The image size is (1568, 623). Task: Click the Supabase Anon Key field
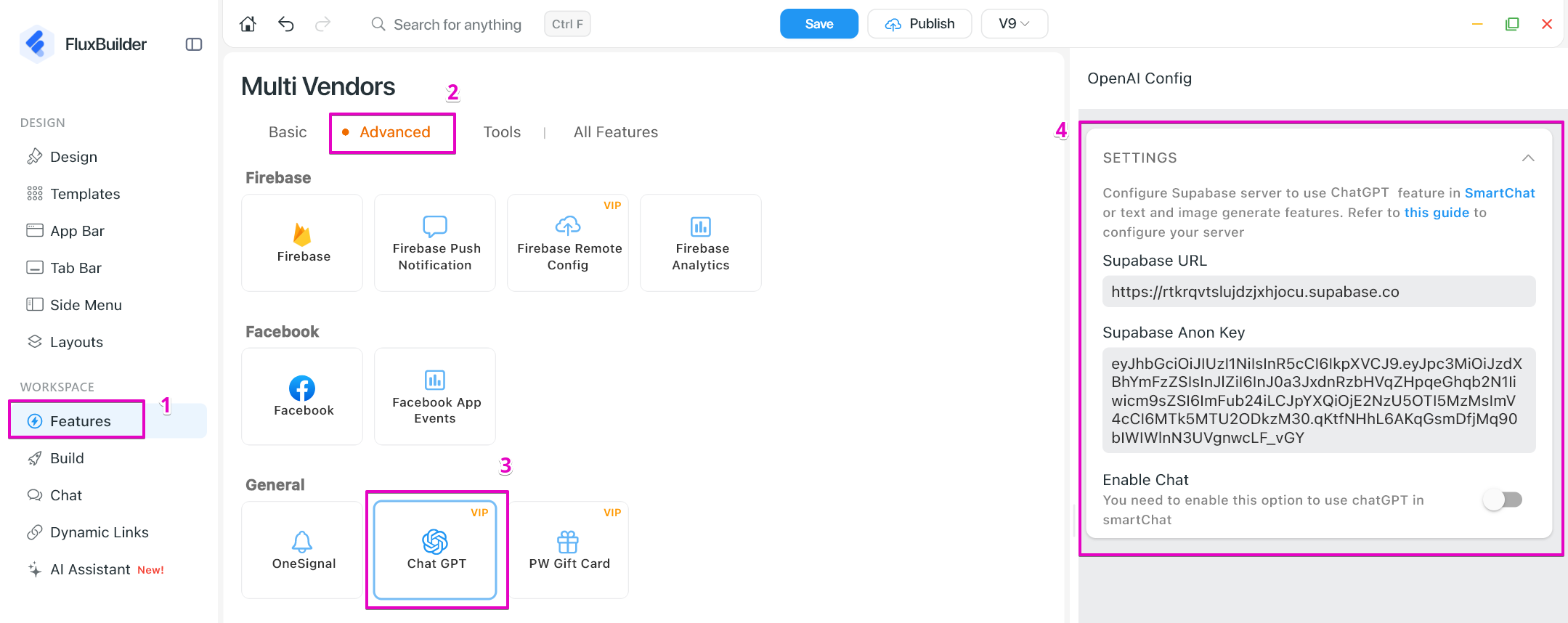[1319, 400]
